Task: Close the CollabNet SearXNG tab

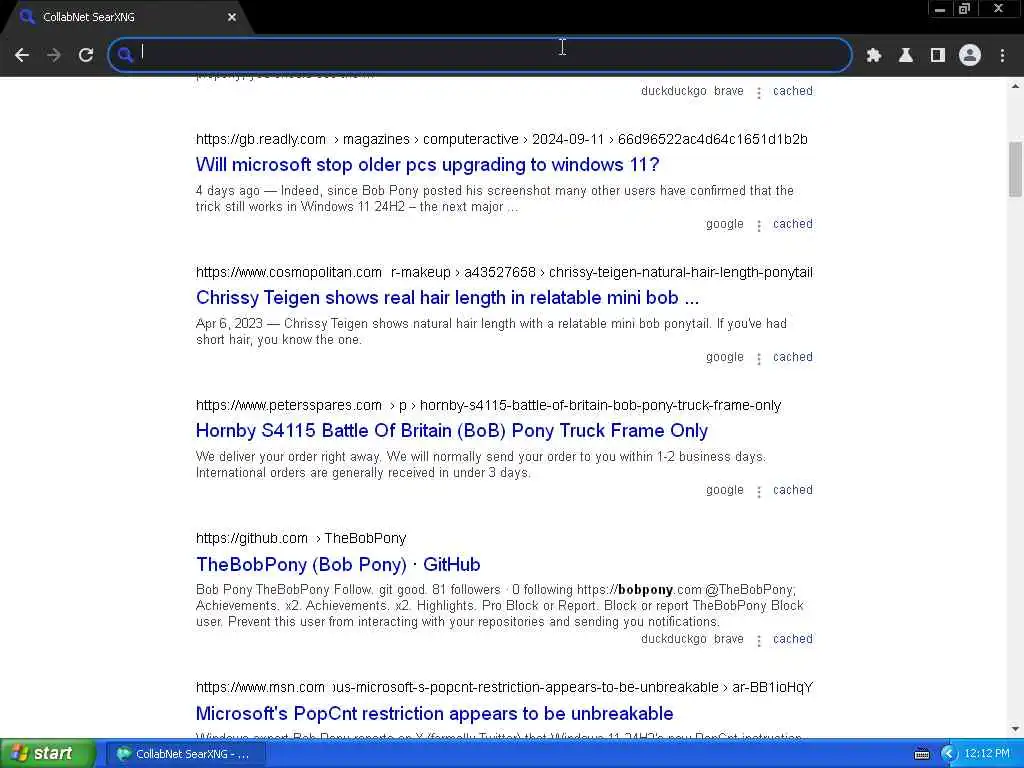Action: [232, 17]
